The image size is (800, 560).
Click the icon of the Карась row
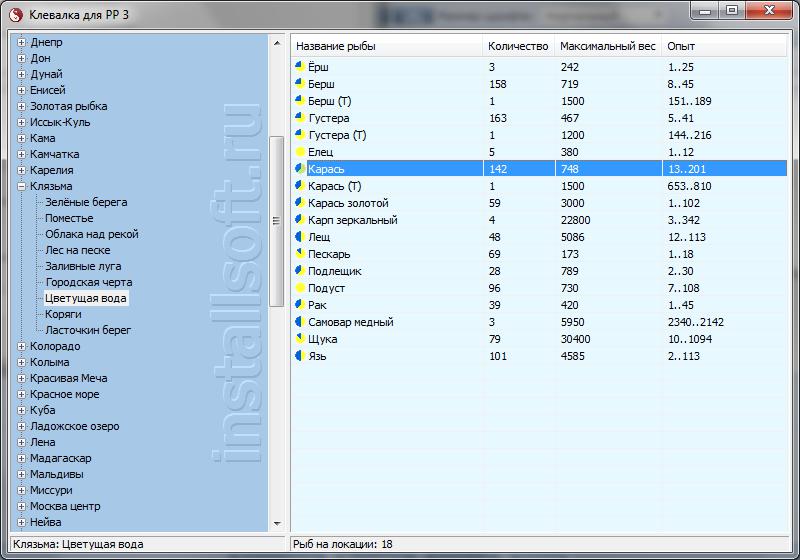[x=299, y=168]
